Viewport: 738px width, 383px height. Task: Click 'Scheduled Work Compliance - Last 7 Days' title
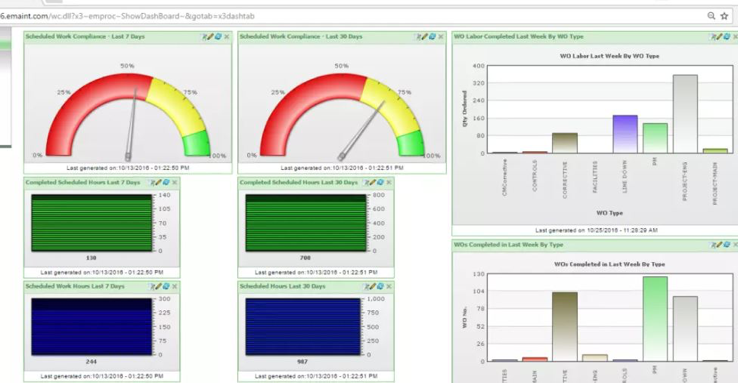[85, 36]
